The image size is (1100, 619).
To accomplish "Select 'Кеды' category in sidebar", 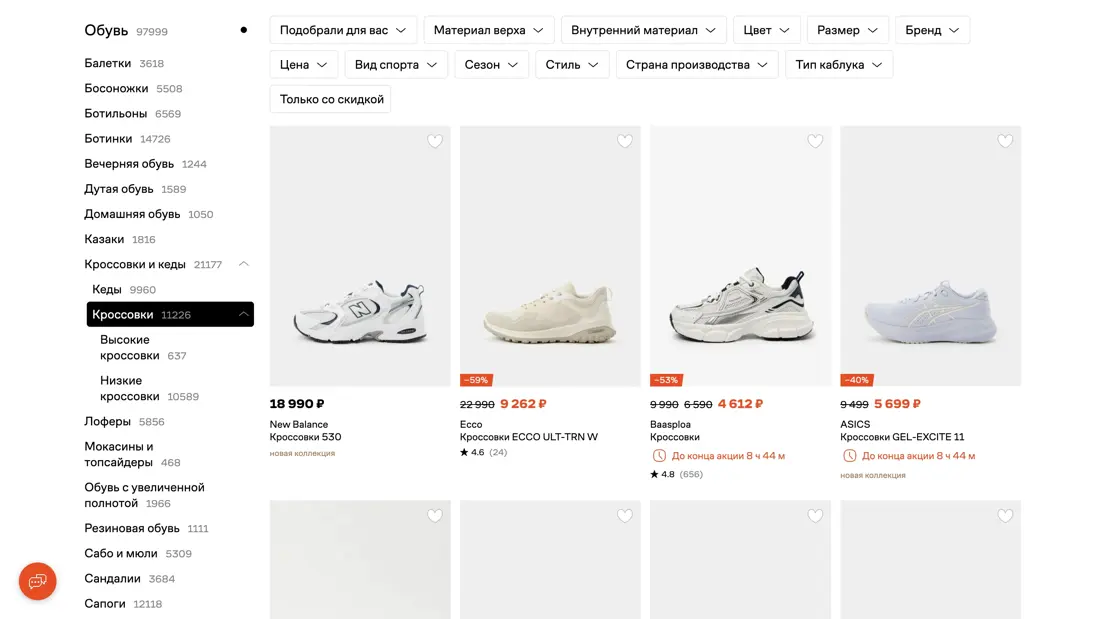I will [x=107, y=289].
